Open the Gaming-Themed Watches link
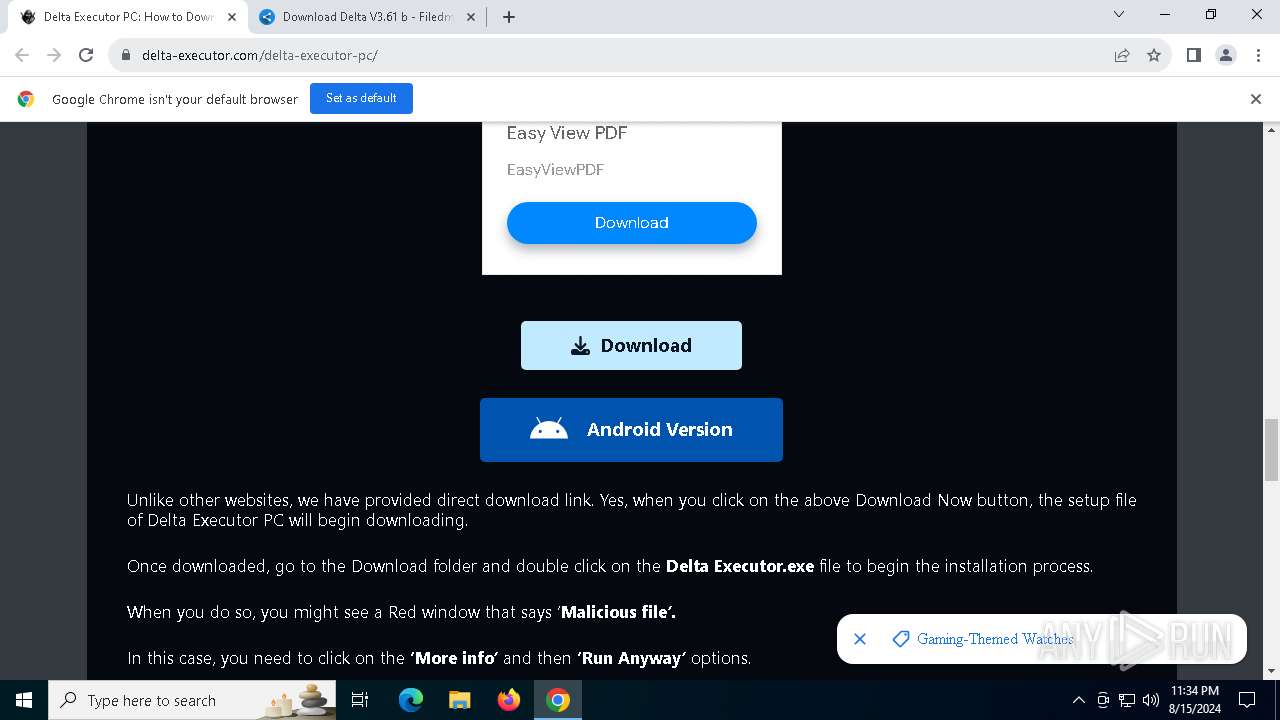 [995, 639]
